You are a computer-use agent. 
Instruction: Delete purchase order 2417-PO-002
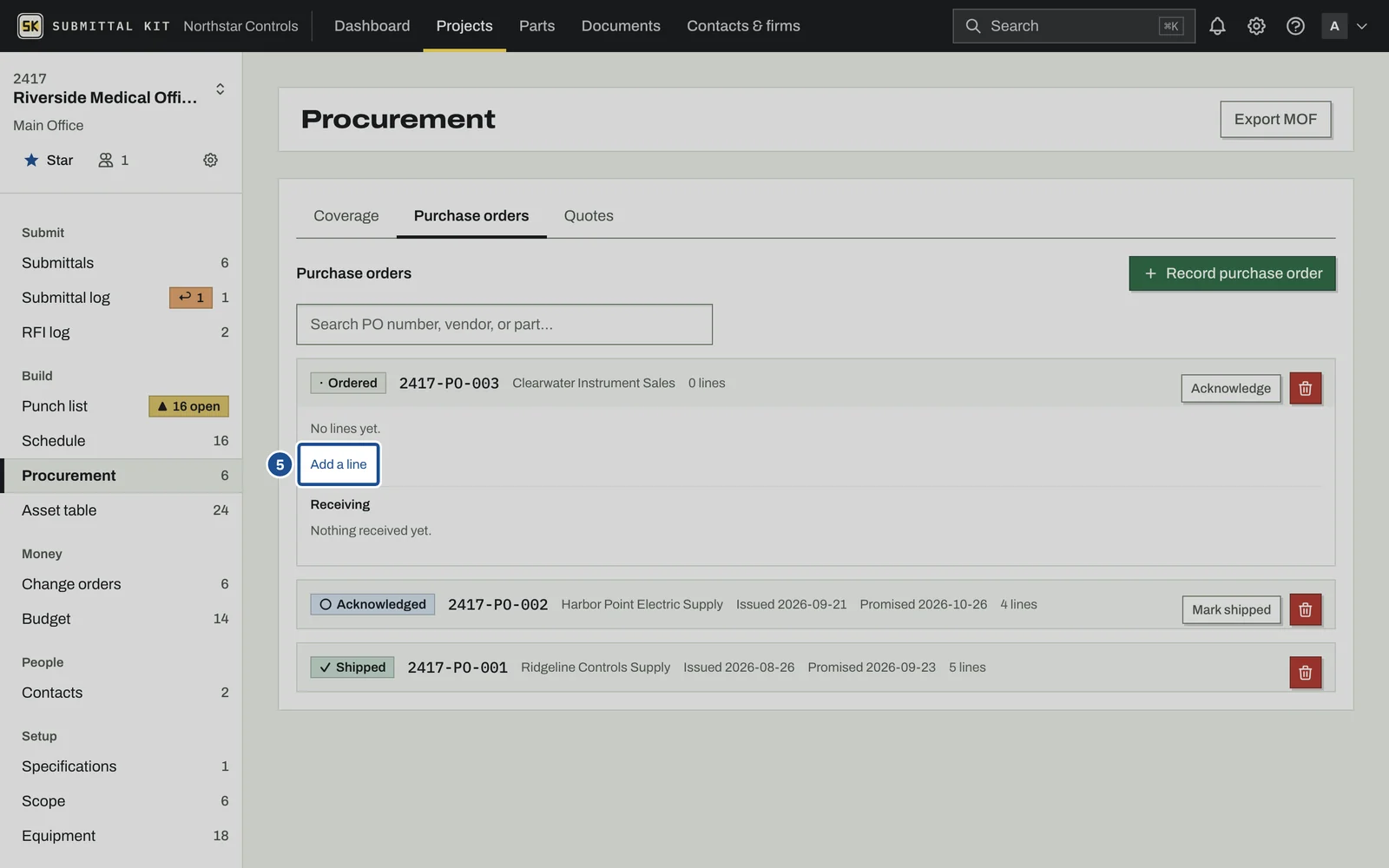point(1305,609)
